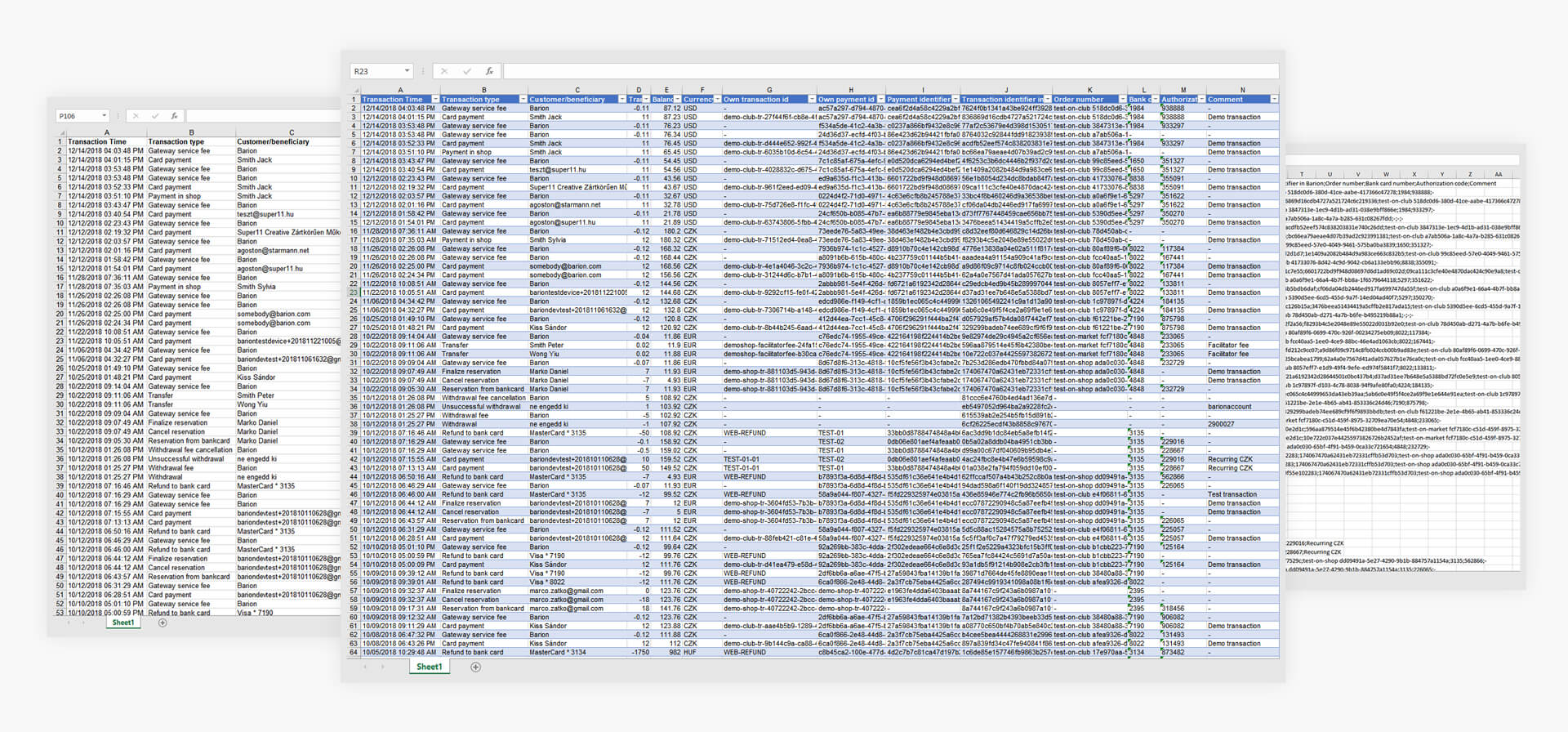
Task: Open Transaction Time filter dropdown
Action: (435, 100)
